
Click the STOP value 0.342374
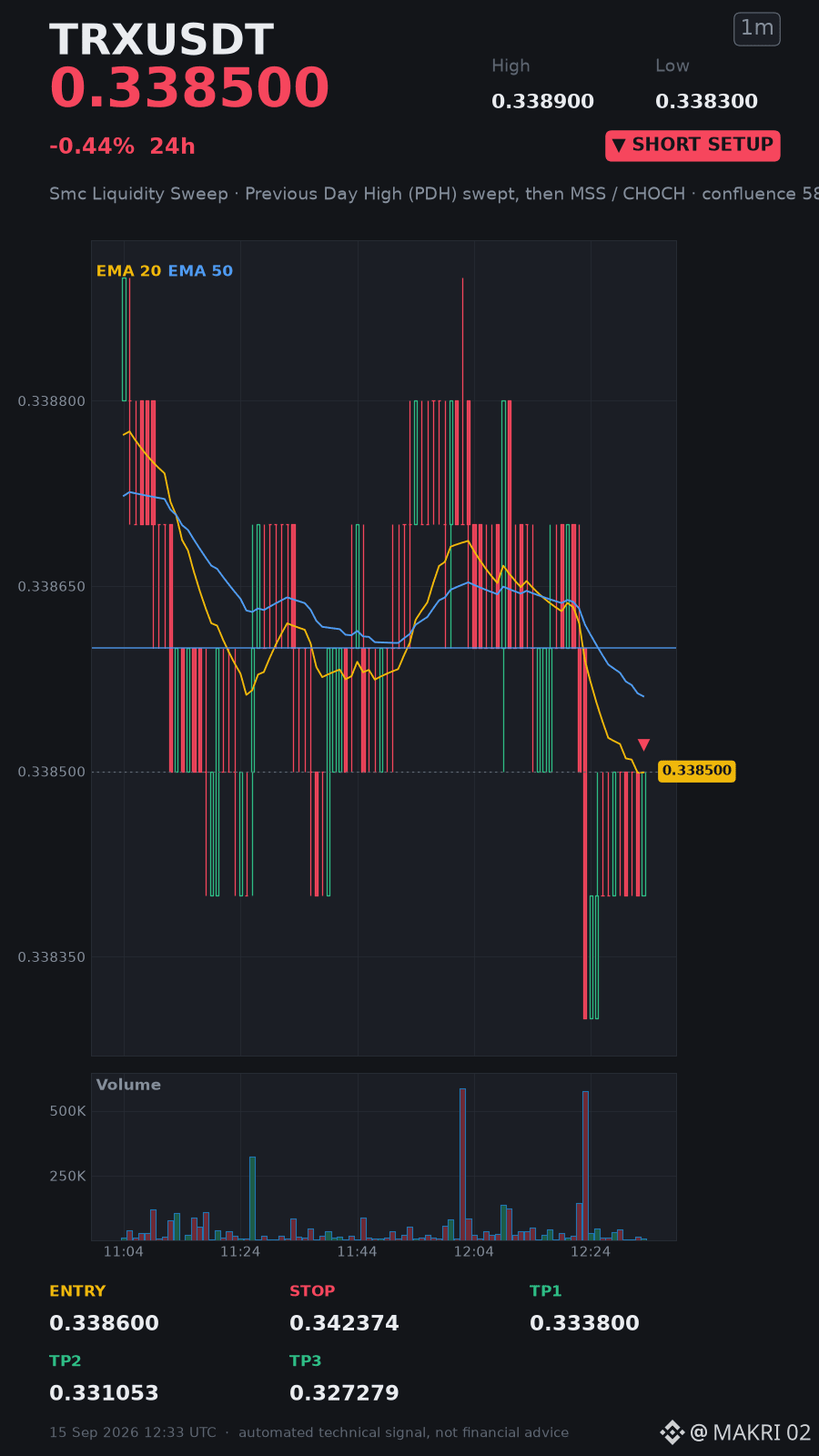click(x=344, y=1323)
